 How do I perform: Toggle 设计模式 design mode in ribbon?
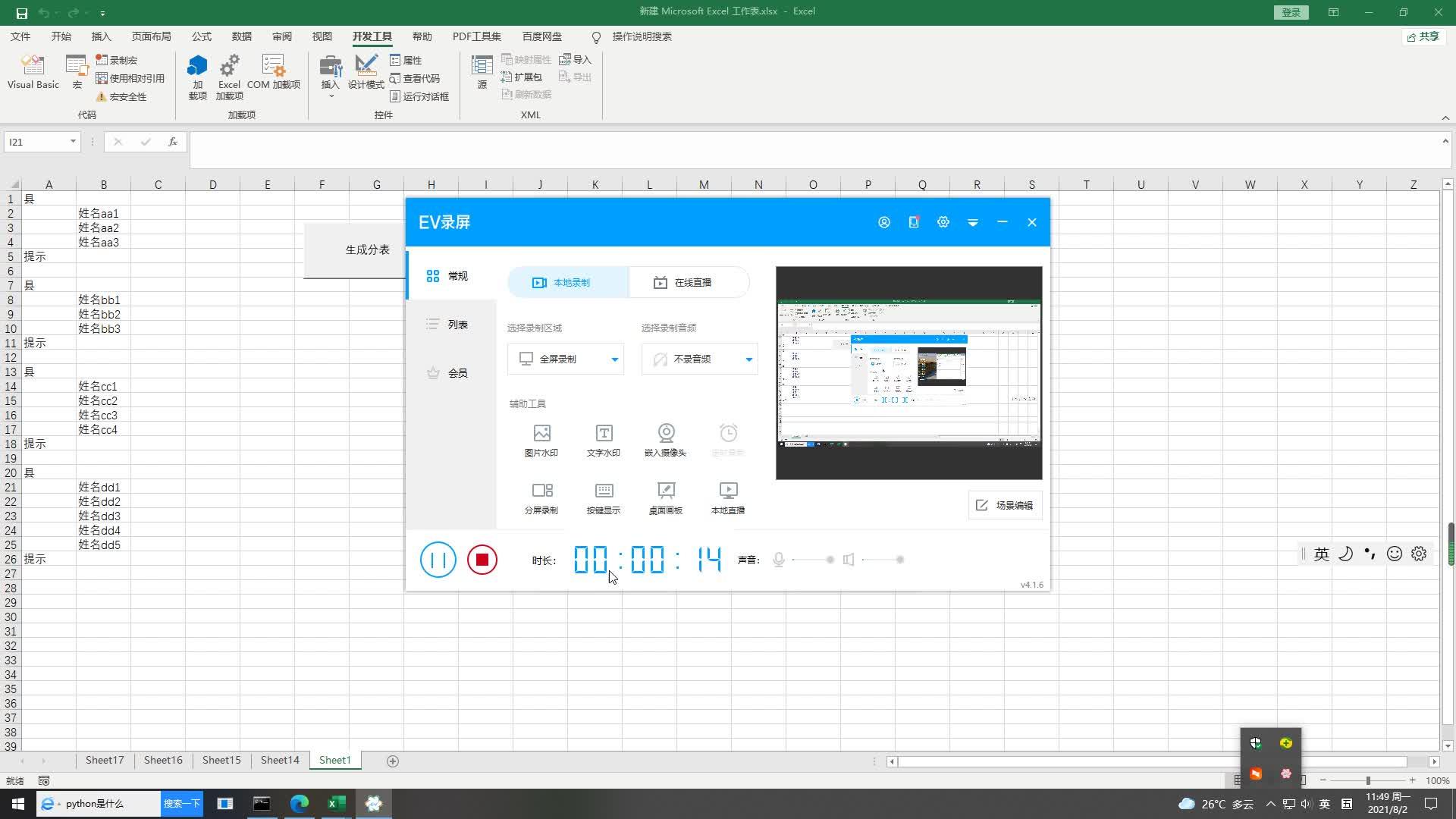pos(366,73)
